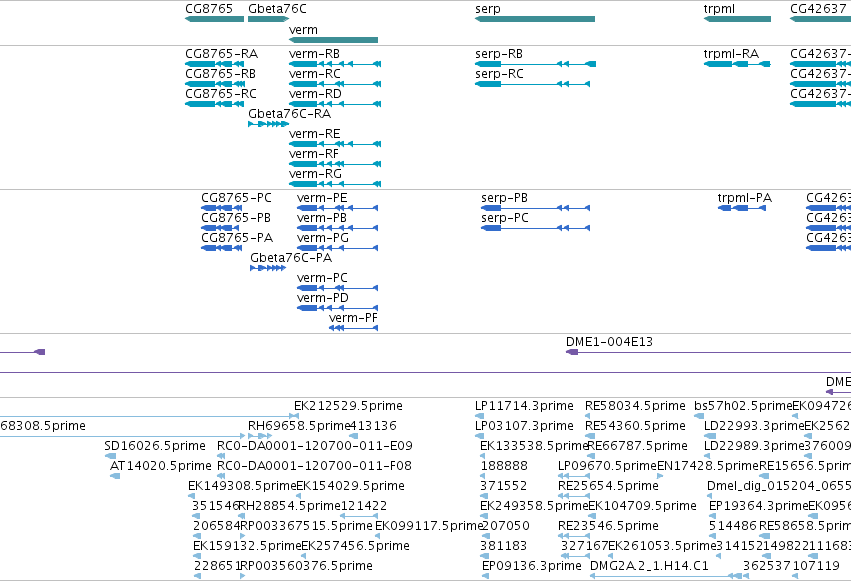851x581 pixels.
Task: Click verm-RF transcript label
Action: 314,154
